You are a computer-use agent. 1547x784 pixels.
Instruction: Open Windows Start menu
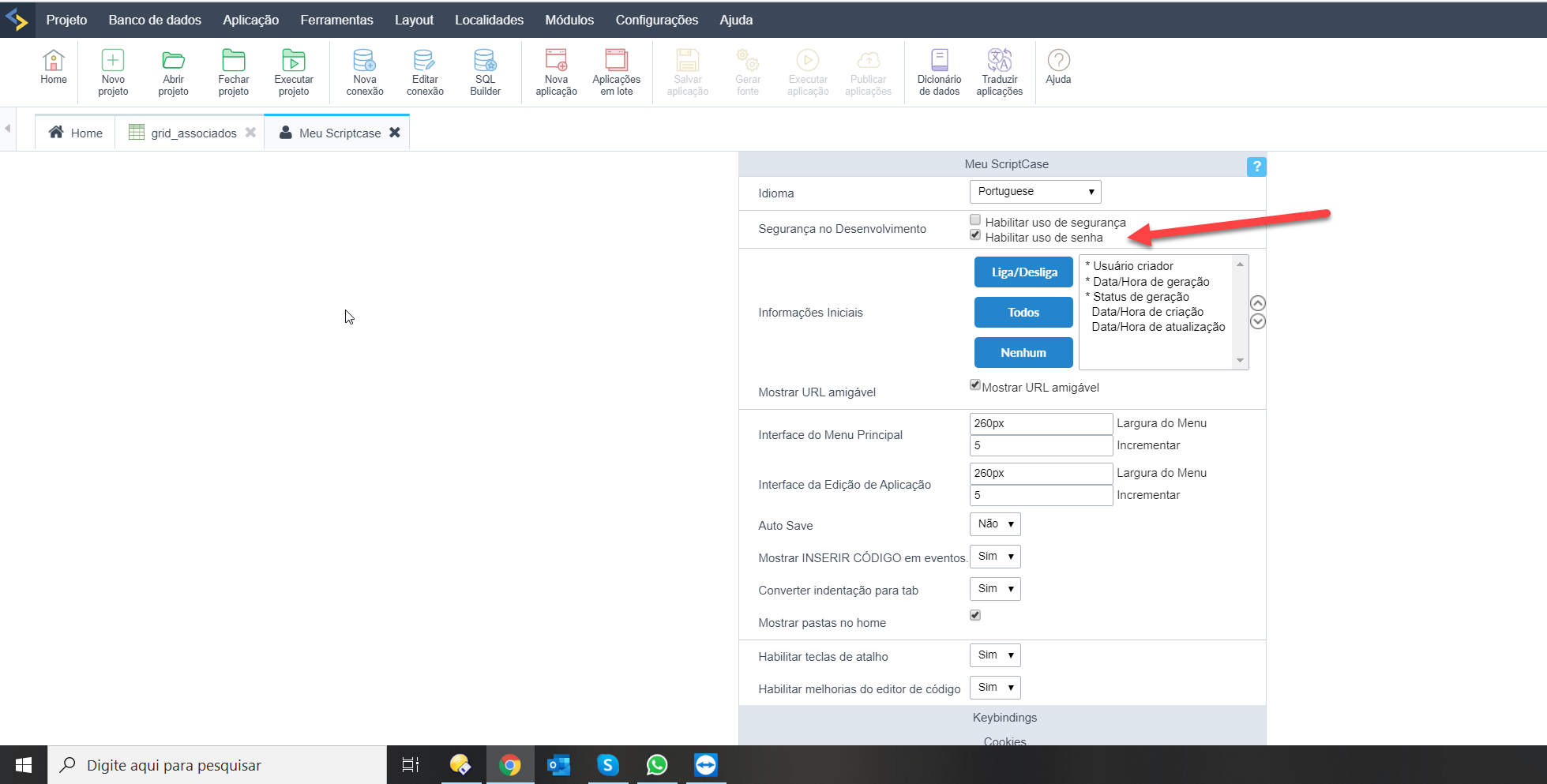pyautogui.click(x=24, y=765)
